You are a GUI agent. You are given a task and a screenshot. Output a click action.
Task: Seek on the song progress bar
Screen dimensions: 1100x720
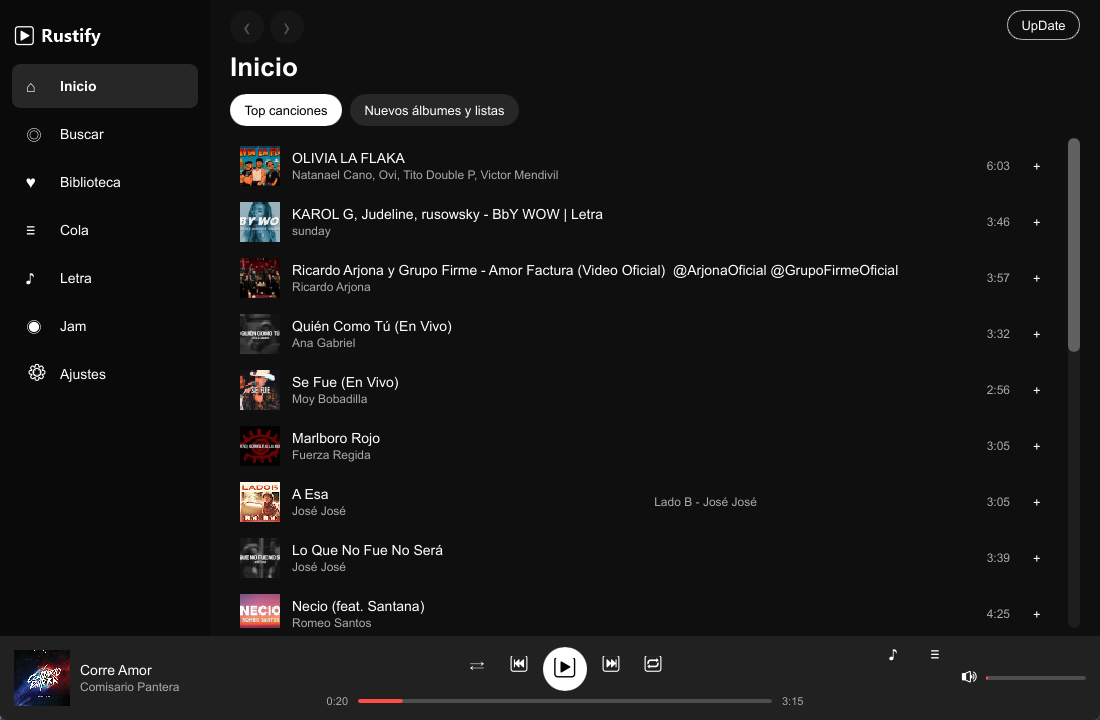[565, 701]
